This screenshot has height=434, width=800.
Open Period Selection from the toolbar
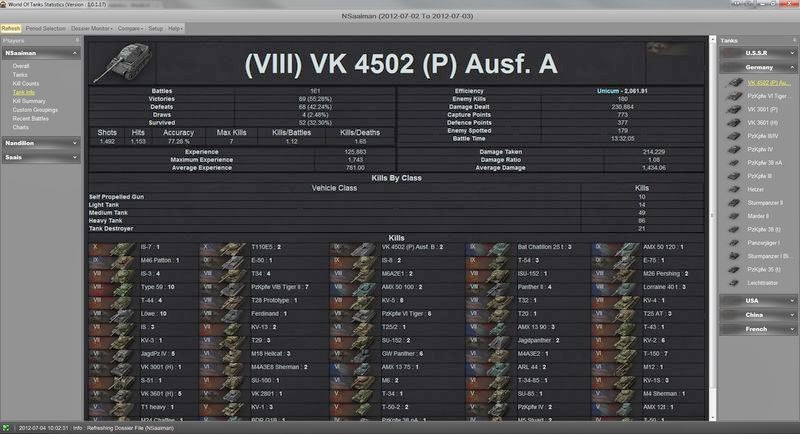tap(45, 29)
